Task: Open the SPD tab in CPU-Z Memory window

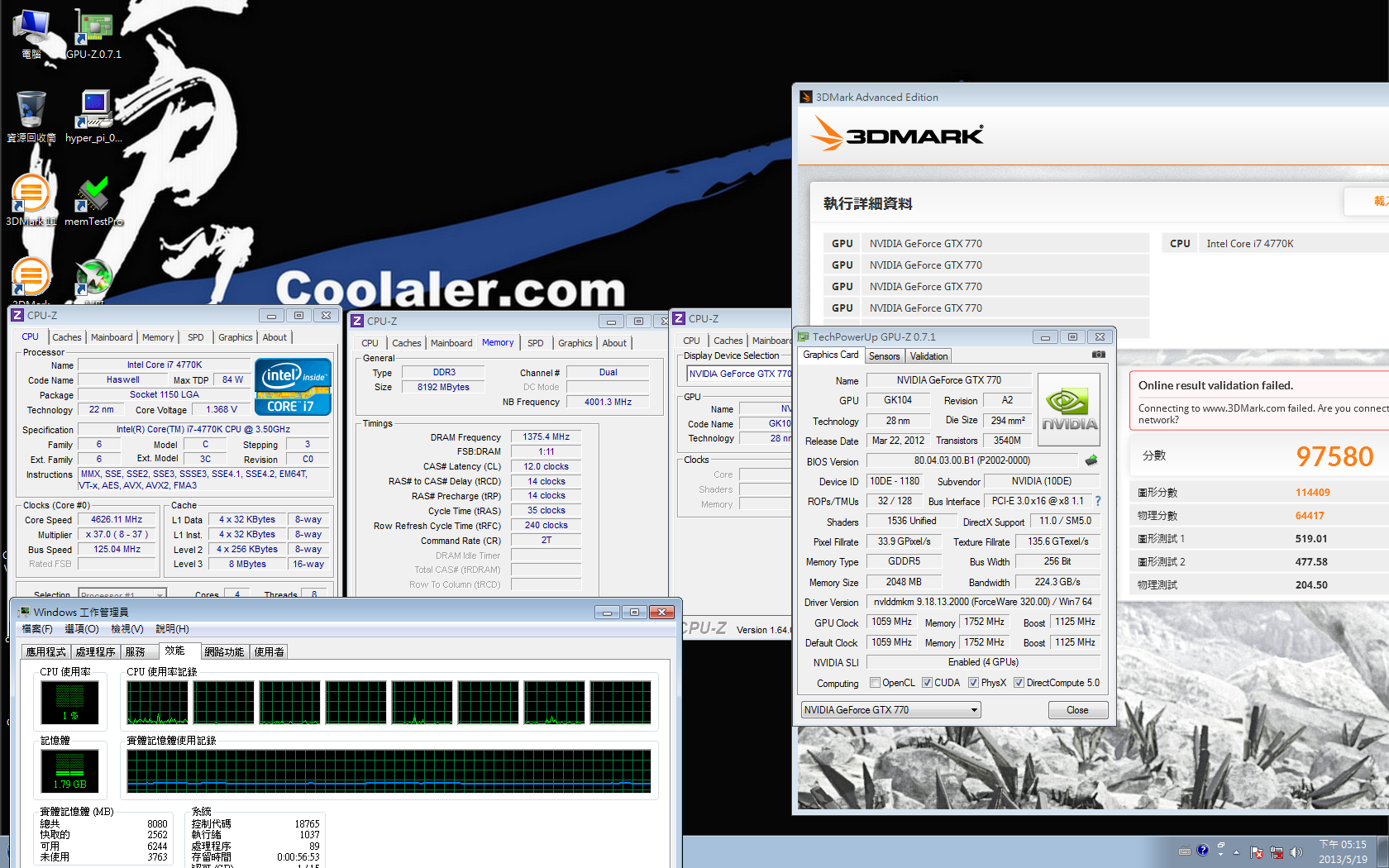Action: point(536,343)
